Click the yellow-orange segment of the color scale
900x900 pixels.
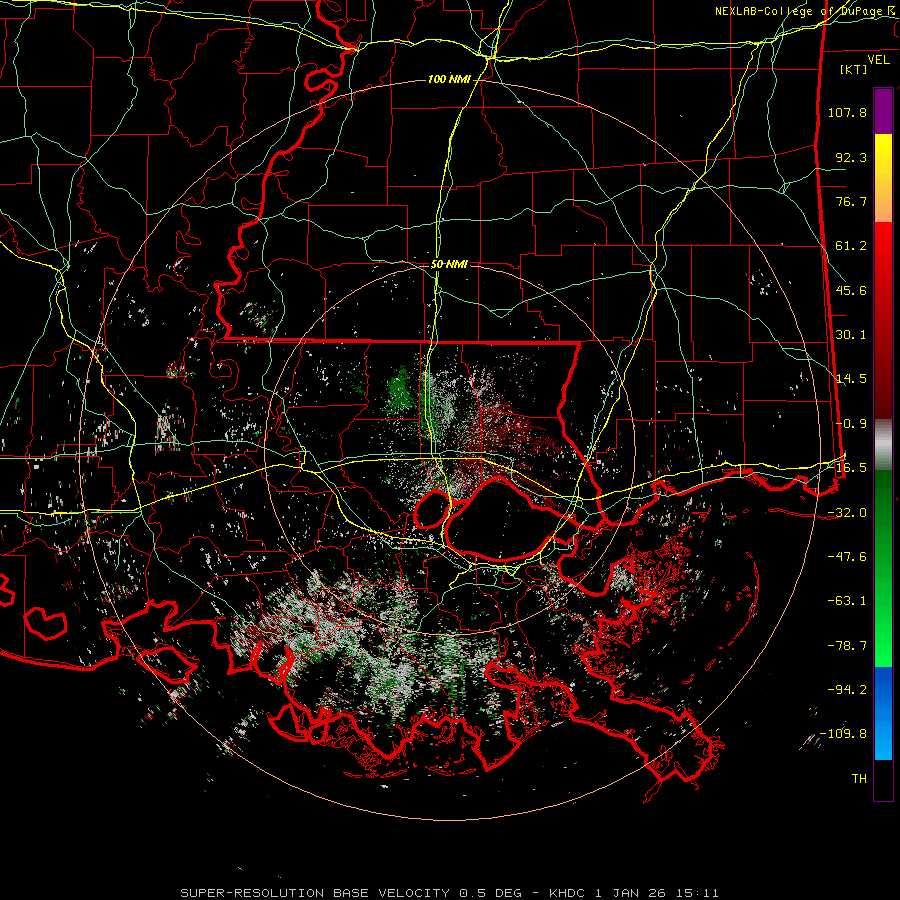point(883,178)
